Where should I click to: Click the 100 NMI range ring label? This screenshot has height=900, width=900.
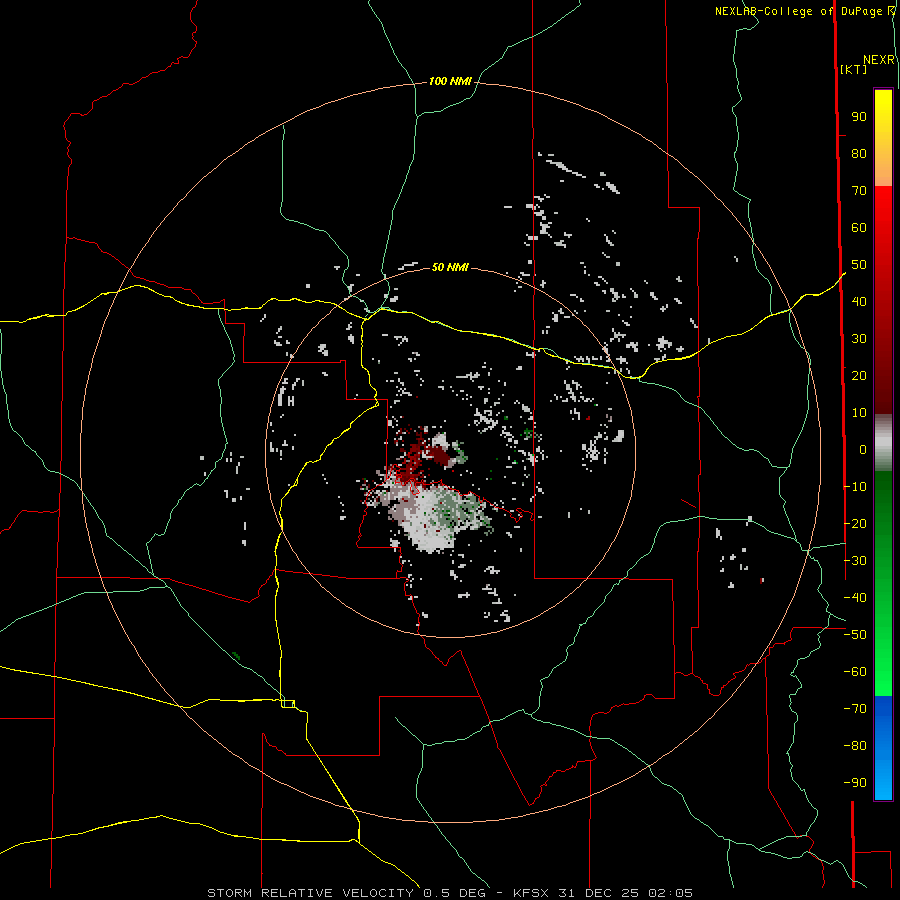(x=450, y=82)
